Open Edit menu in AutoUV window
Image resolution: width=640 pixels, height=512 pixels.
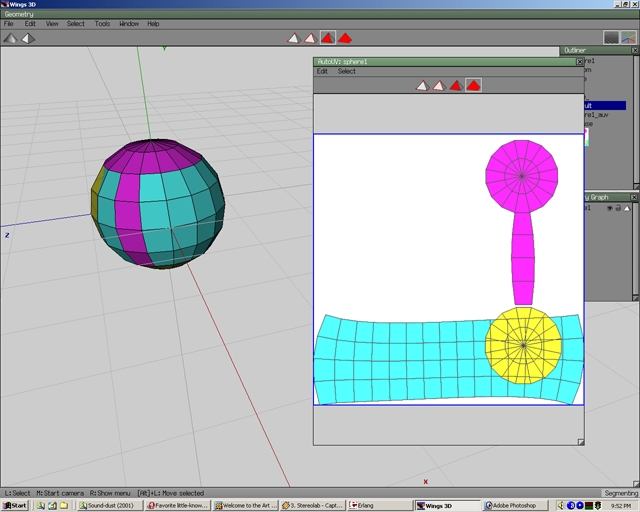322,71
